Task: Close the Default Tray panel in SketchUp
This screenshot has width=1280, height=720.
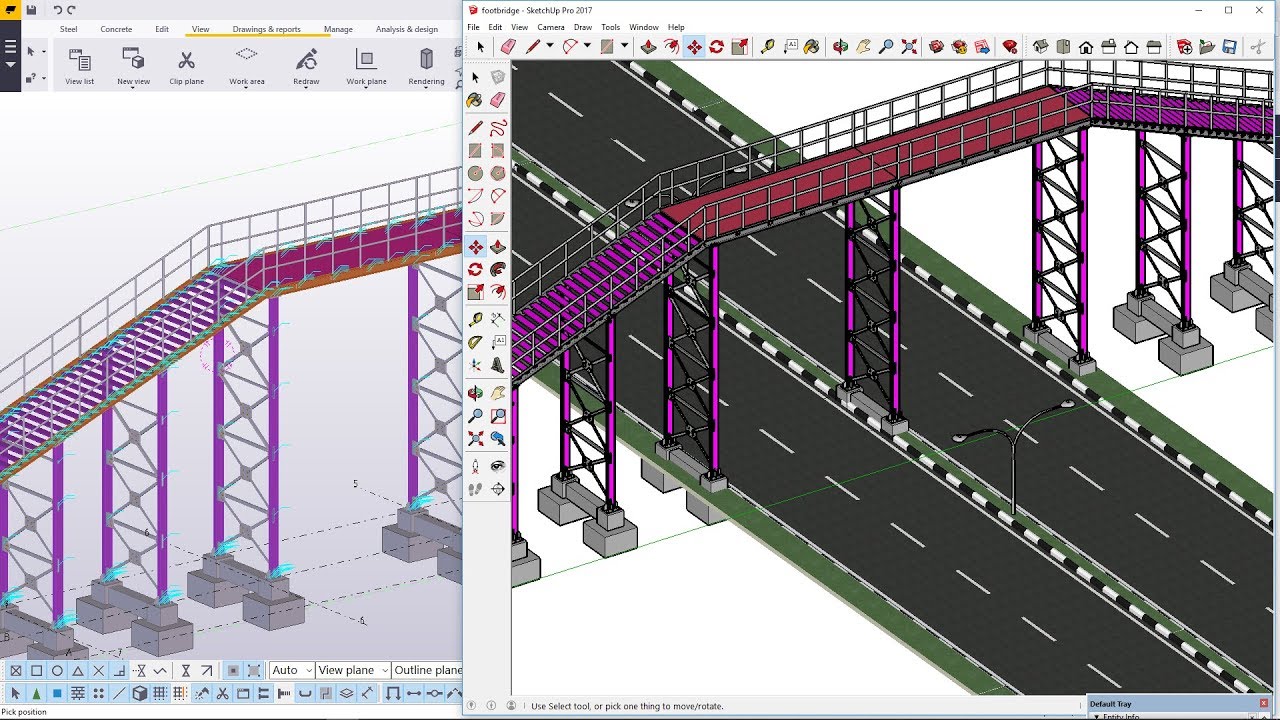Action: click(1264, 704)
